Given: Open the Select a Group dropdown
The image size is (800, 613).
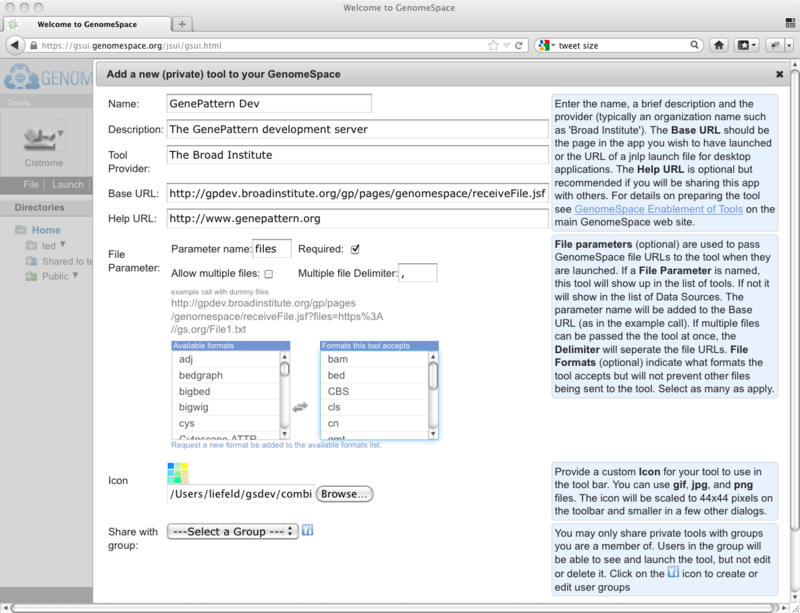Looking at the screenshot, I should point(233,531).
